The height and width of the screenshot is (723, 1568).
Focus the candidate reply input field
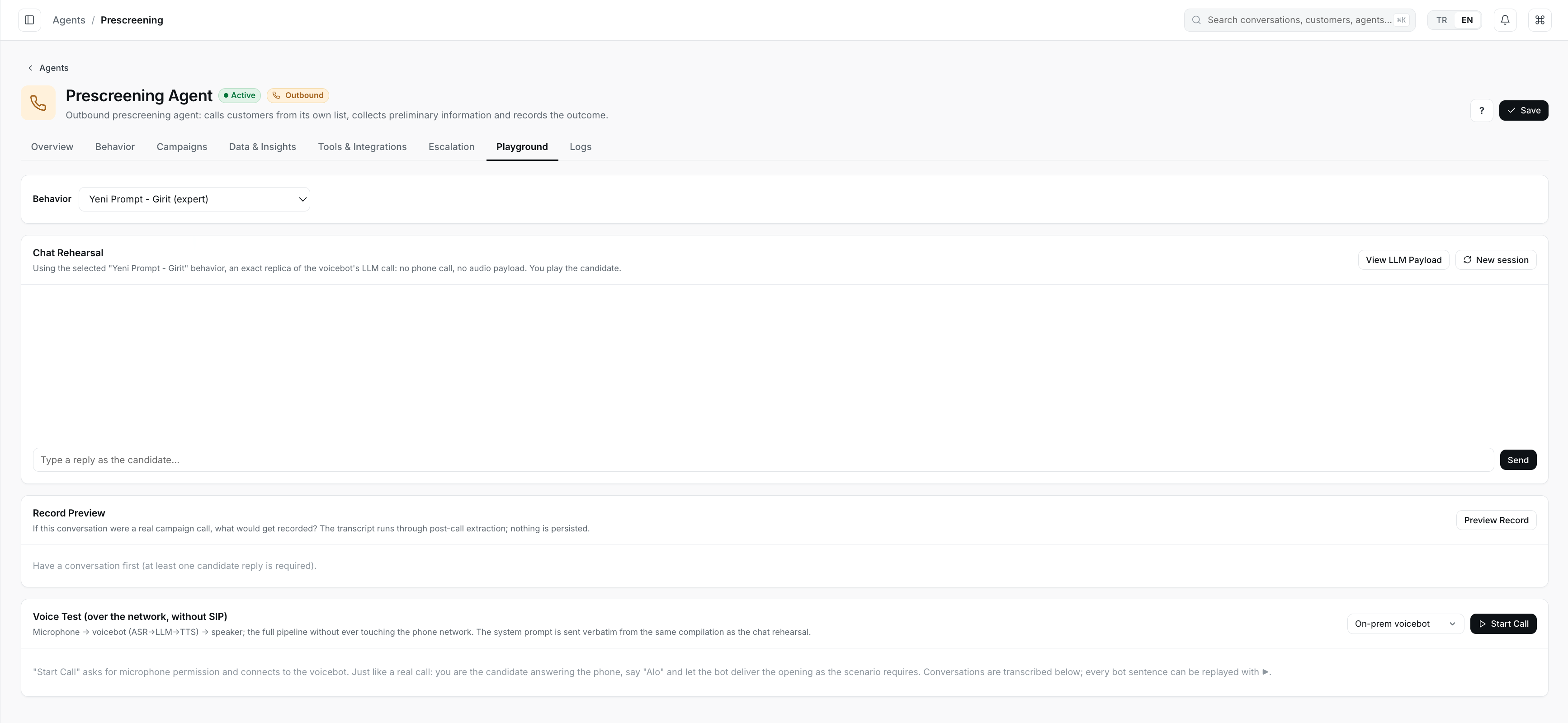pyautogui.click(x=763, y=460)
